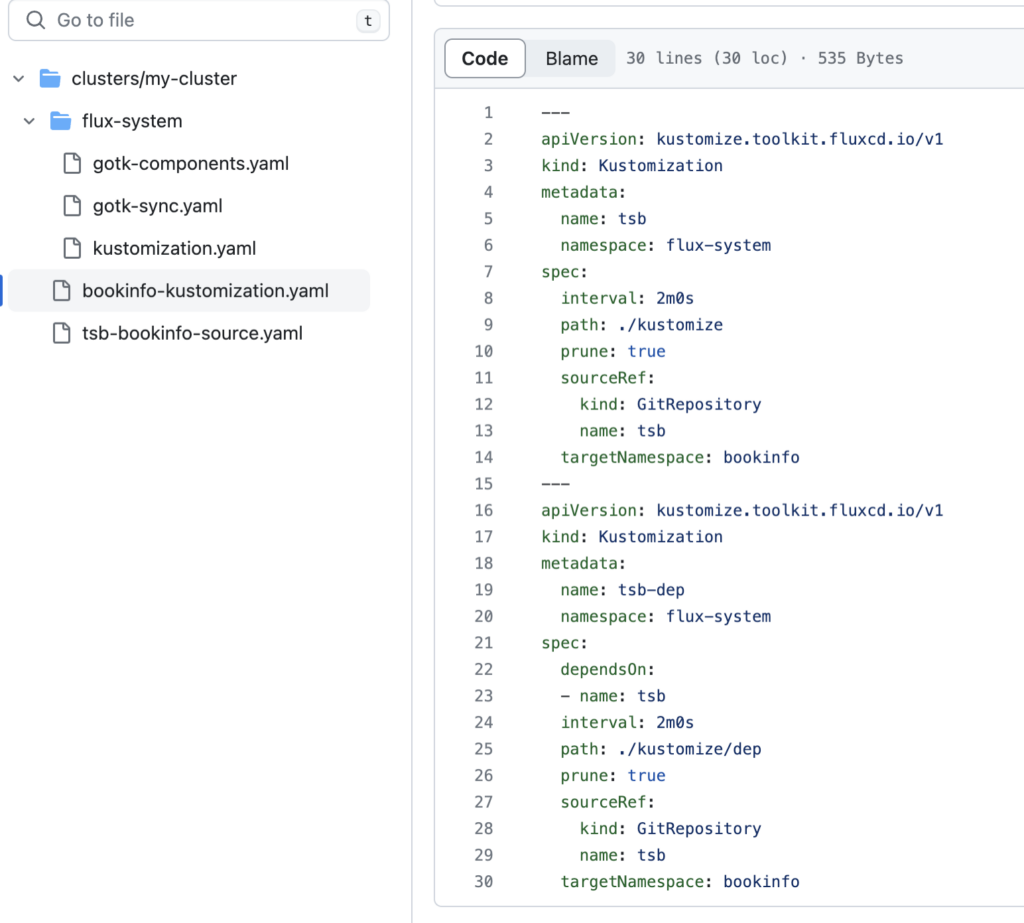1024x923 pixels.
Task: Collapse the clusters/my-cluster folder chevron
Action: [18, 78]
